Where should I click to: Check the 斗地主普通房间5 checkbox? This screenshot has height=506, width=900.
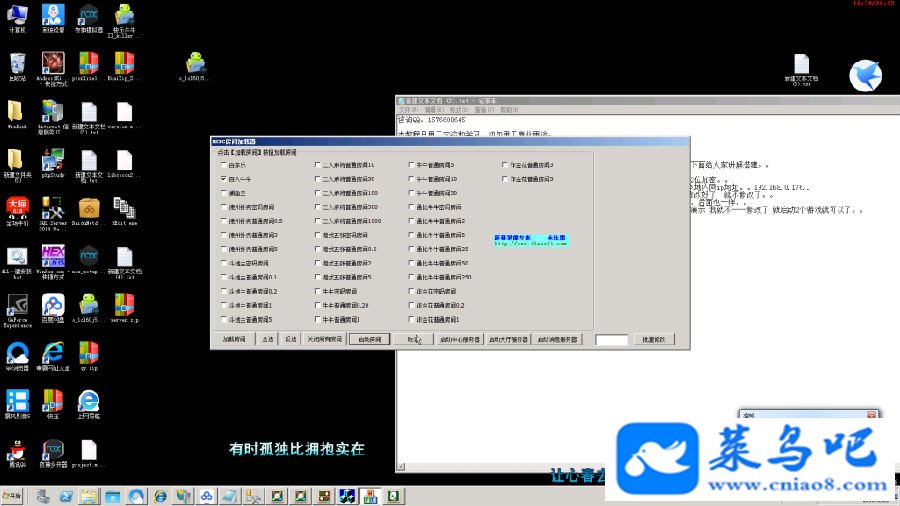pyautogui.click(x=224, y=320)
